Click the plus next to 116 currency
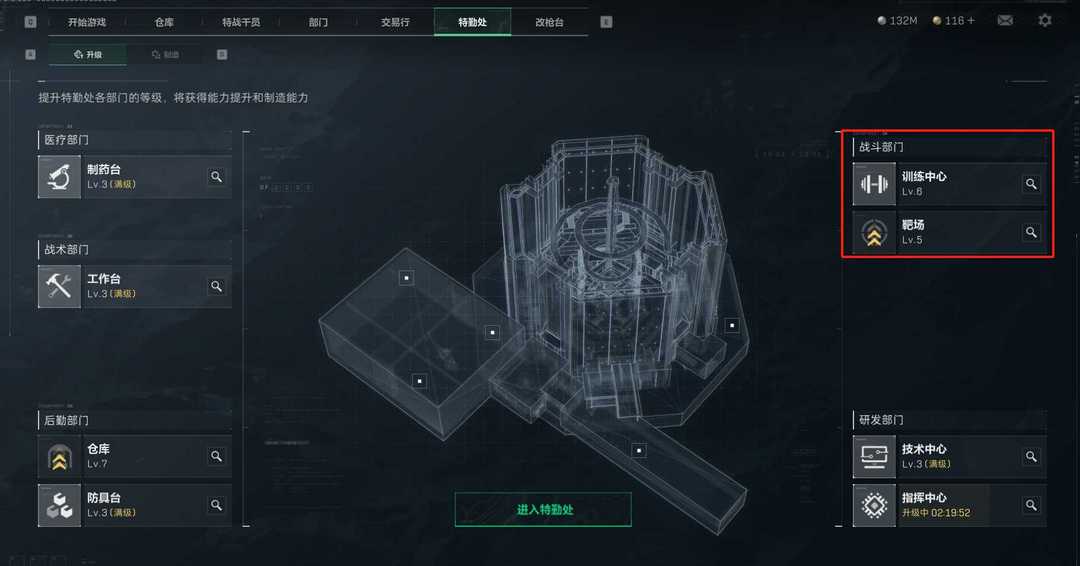Image resolution: width=1080 pixels, height=566 pixels. [x=971, y=21]
